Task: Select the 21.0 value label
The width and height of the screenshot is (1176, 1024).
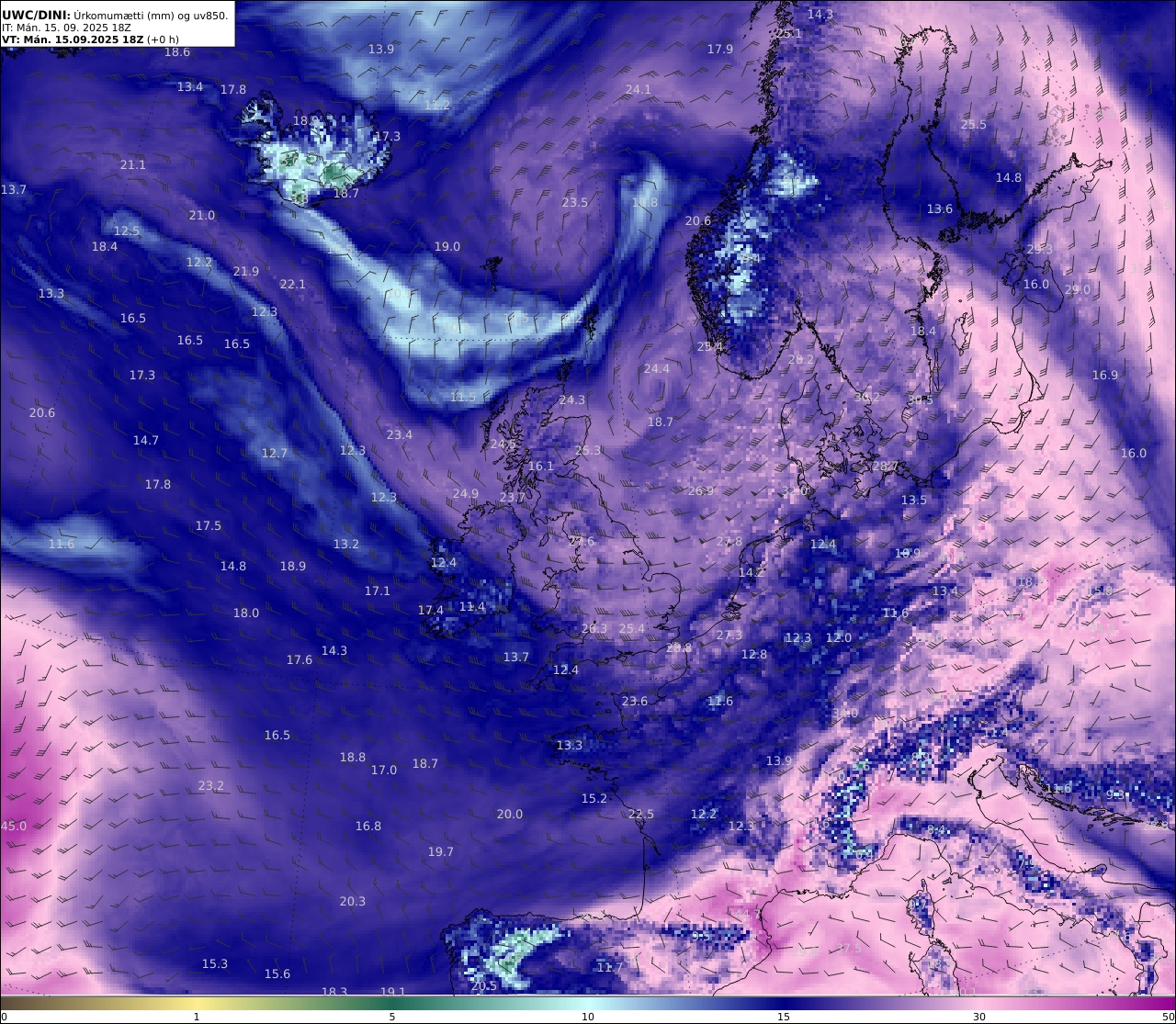Action: [201, 216]
